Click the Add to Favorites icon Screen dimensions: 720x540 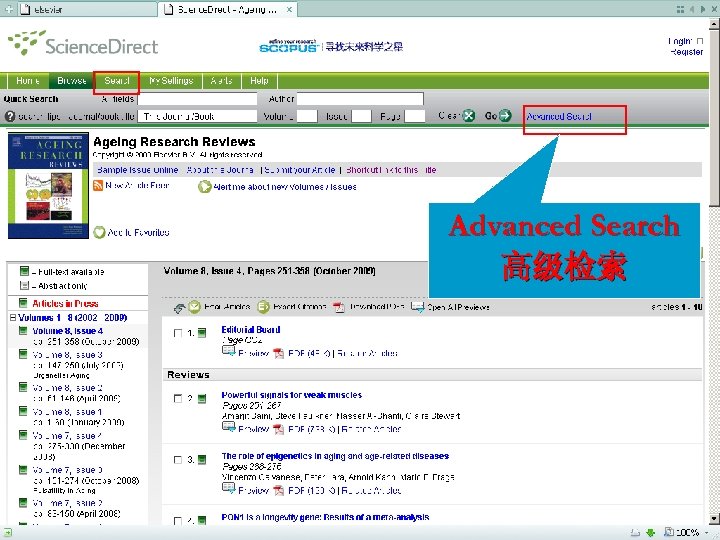(x=99, y=232)
